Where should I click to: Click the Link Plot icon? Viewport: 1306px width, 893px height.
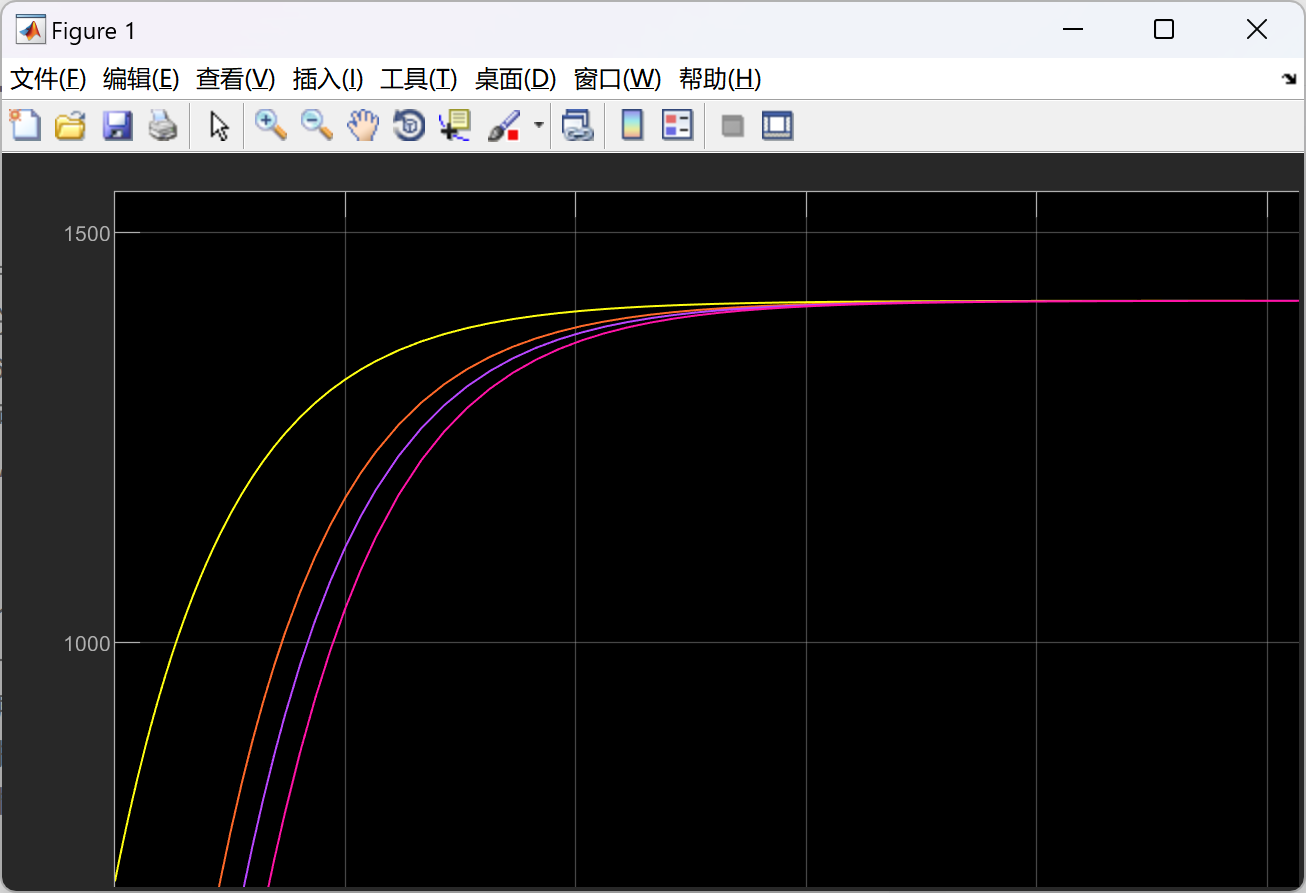[577, 125]
